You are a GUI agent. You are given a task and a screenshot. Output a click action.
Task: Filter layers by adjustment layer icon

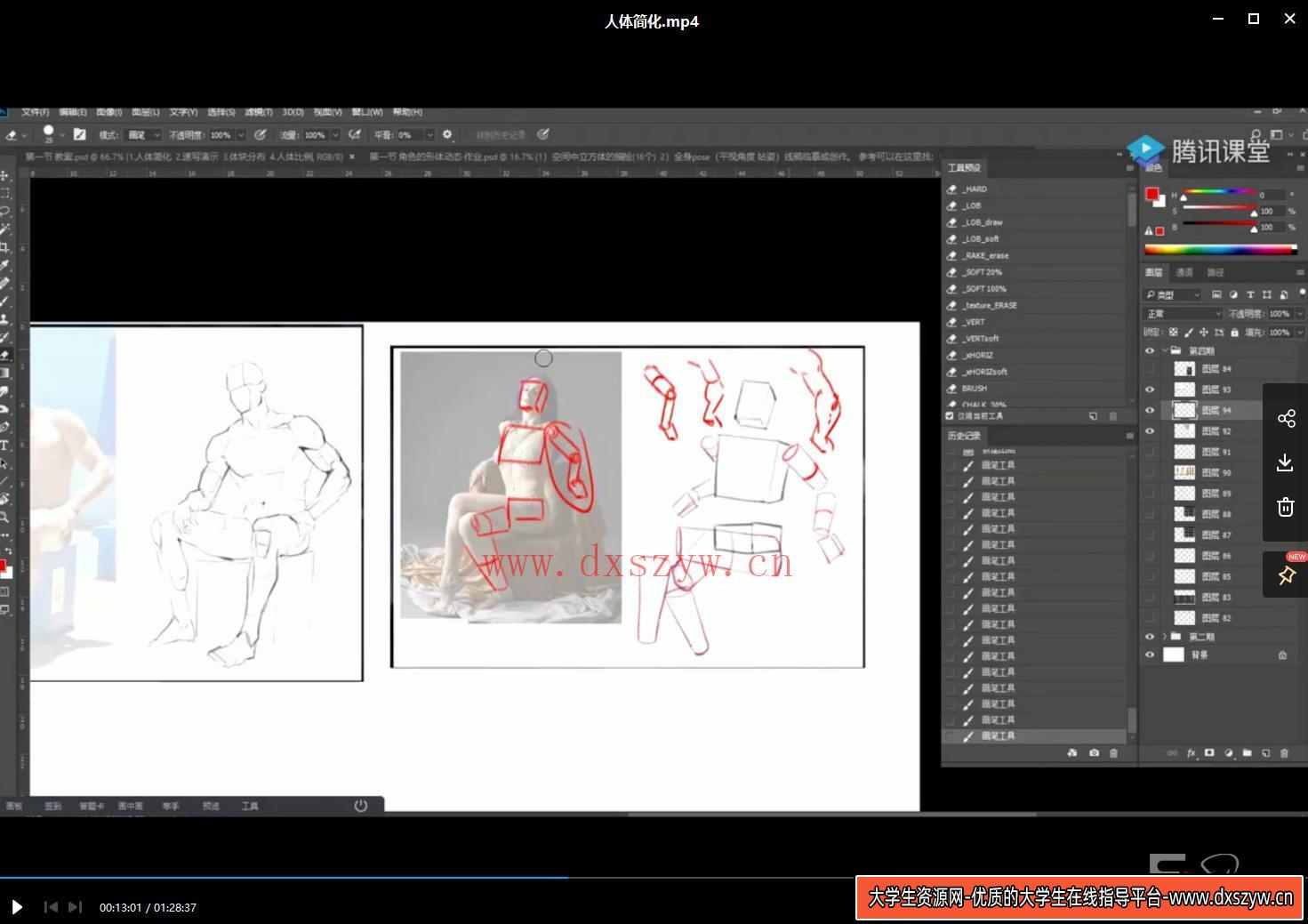(1233, 294)
